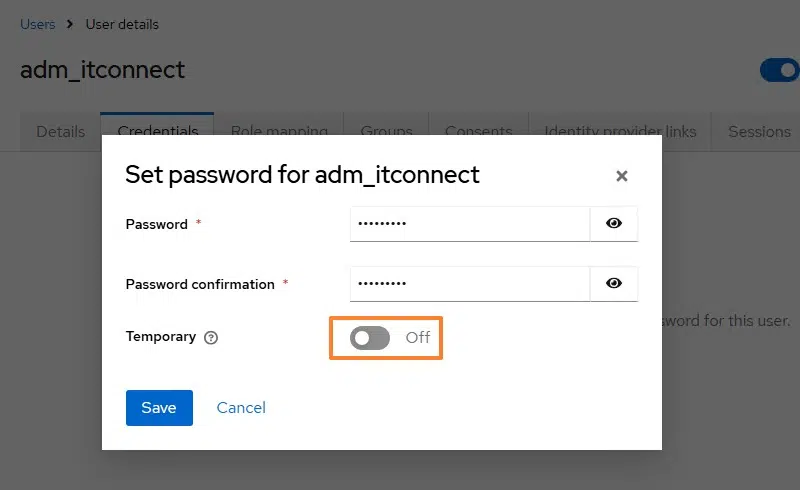Select the Groups tab
The height and width of the screenshot is (490, 800).
coord(386,130)
